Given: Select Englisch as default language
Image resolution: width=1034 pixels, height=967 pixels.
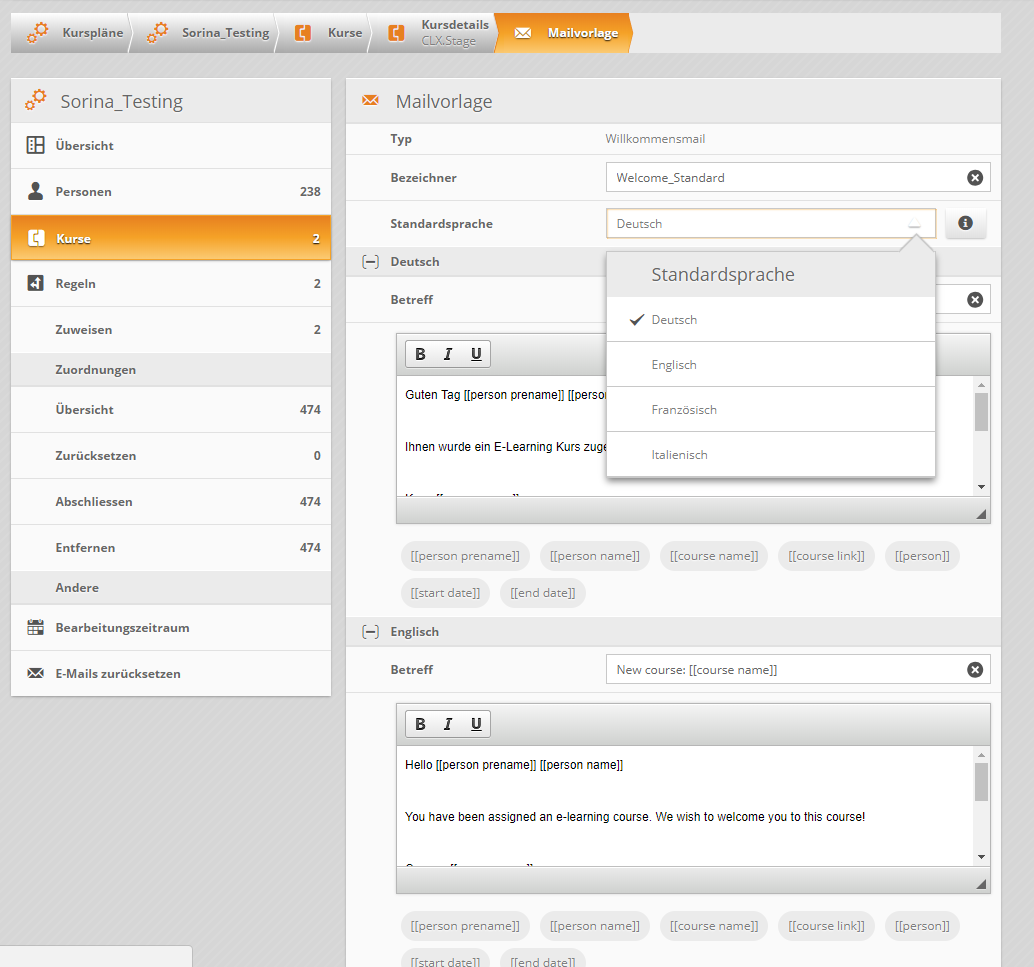Looking at the screenshot, I should point(674,365).
